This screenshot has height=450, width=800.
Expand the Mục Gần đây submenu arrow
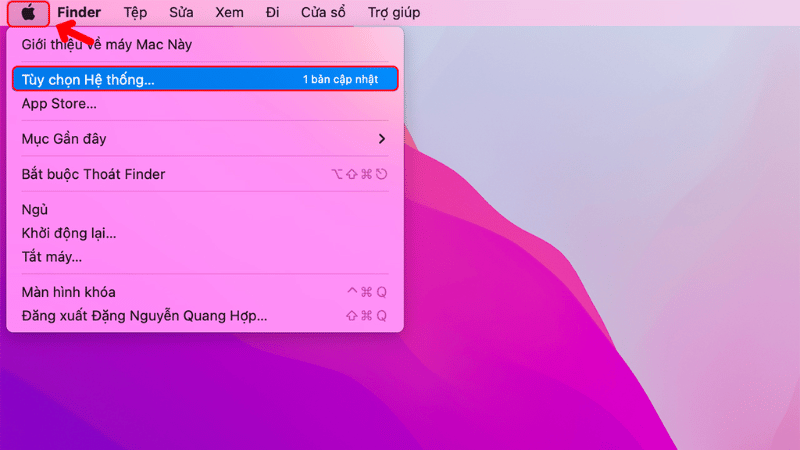(x=381, y=138)
